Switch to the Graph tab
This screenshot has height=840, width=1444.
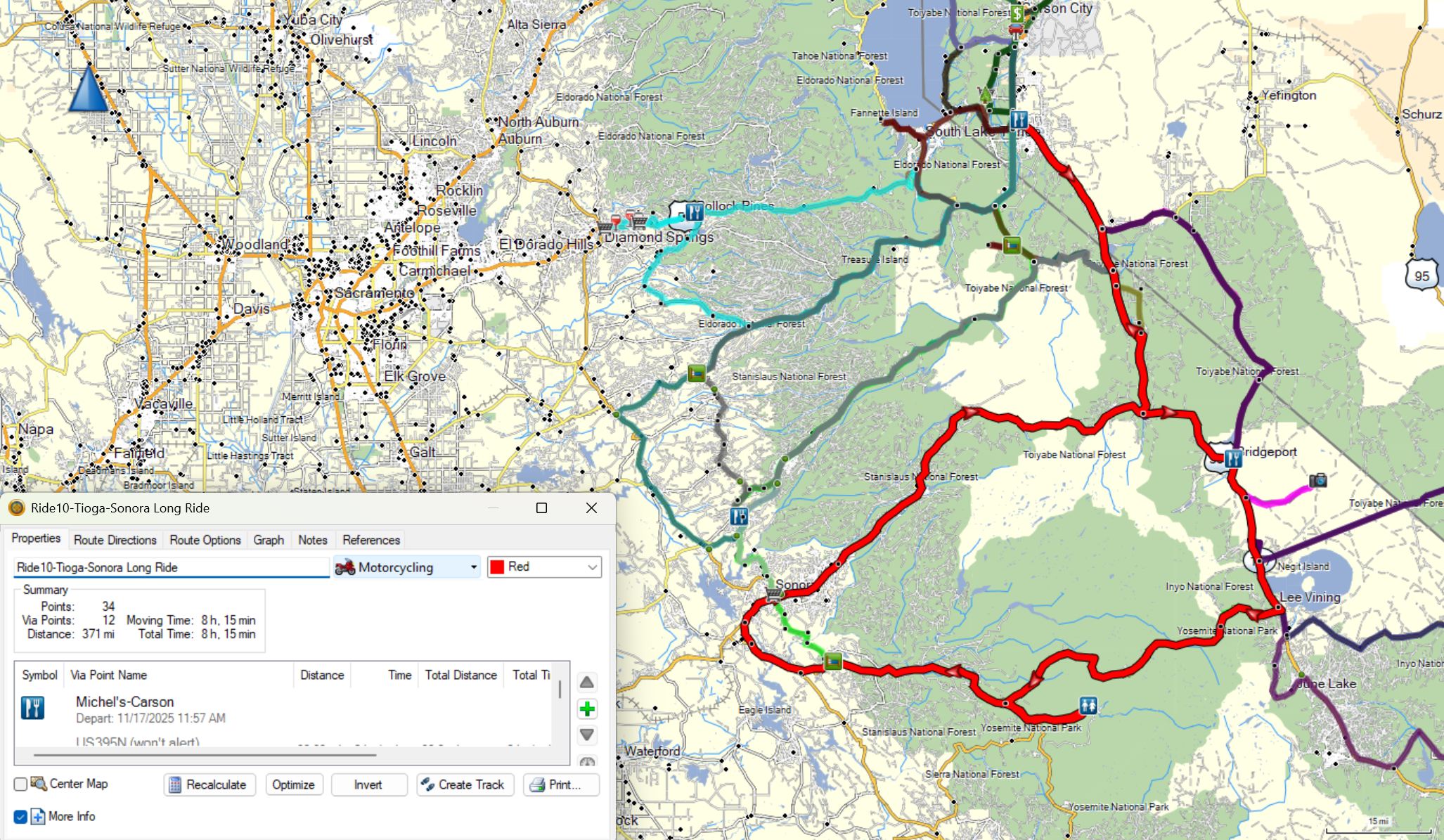click(269, 540)
